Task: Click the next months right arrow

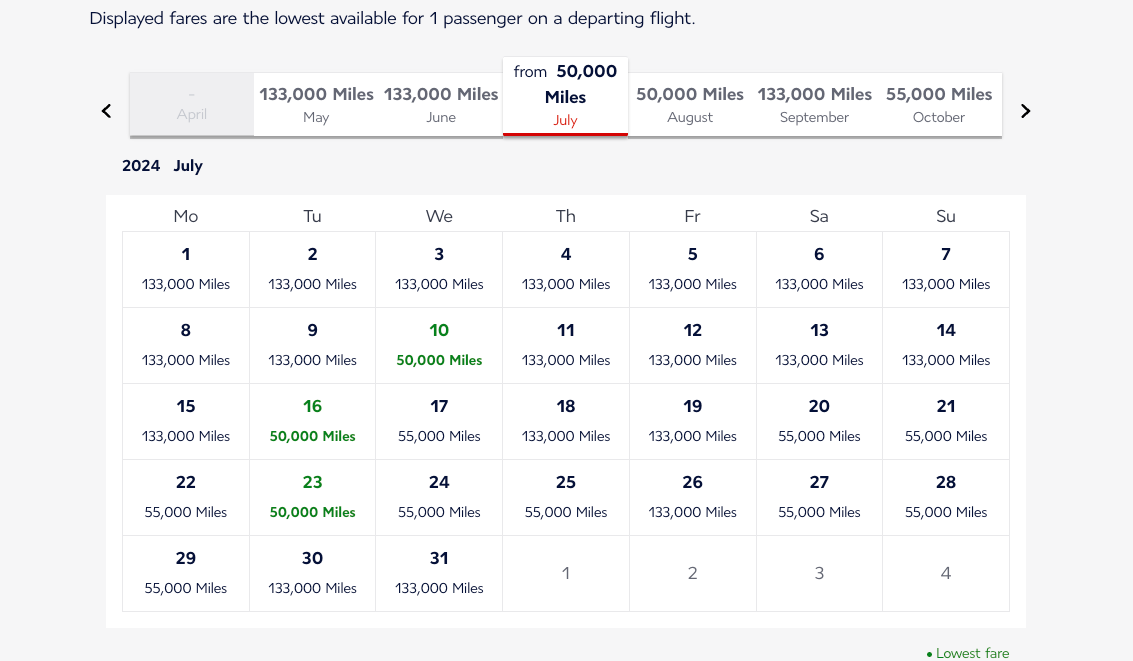Action: (1025, 111)
